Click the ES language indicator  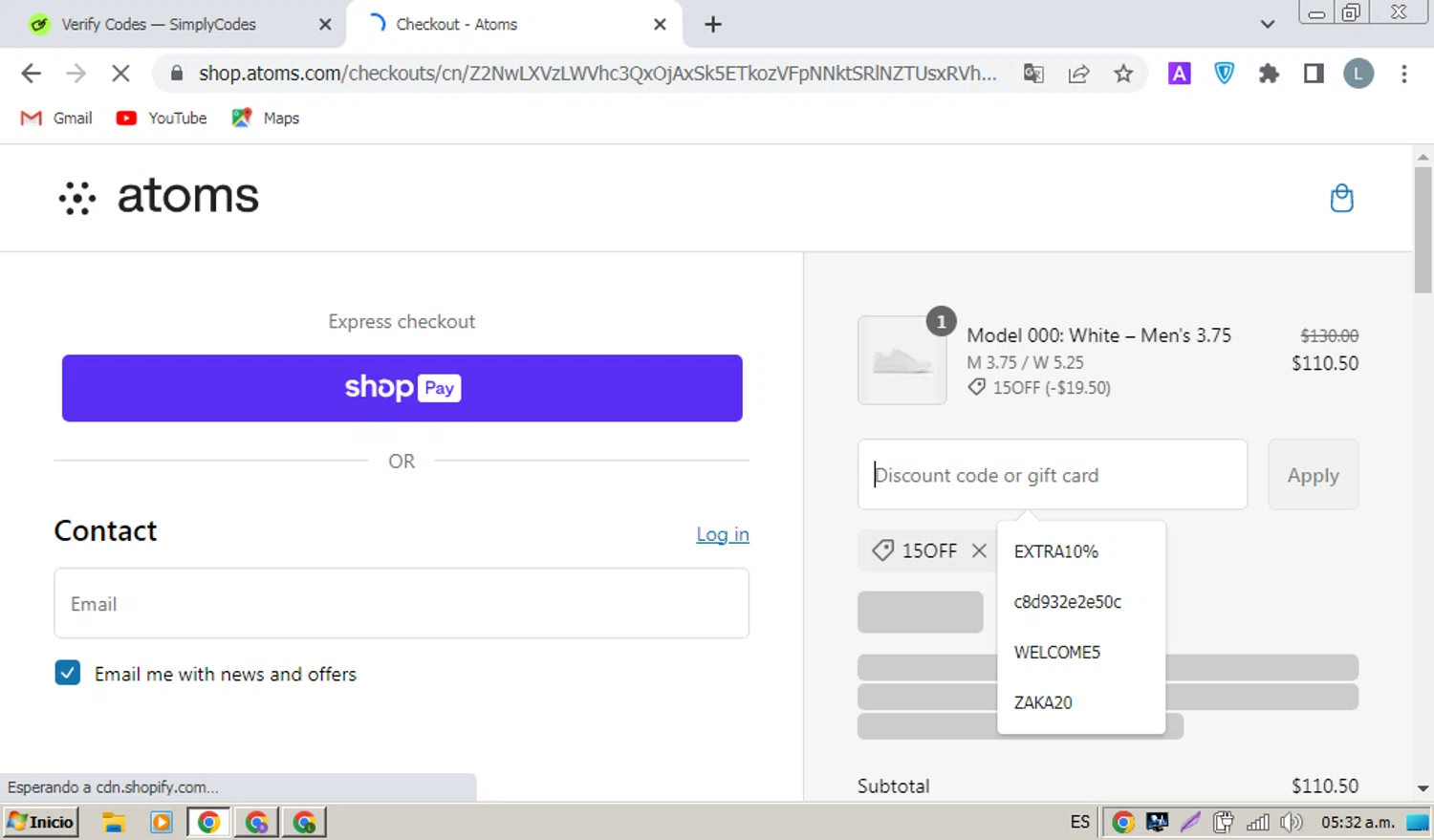pyautogui.click(x=1080, y=822)
